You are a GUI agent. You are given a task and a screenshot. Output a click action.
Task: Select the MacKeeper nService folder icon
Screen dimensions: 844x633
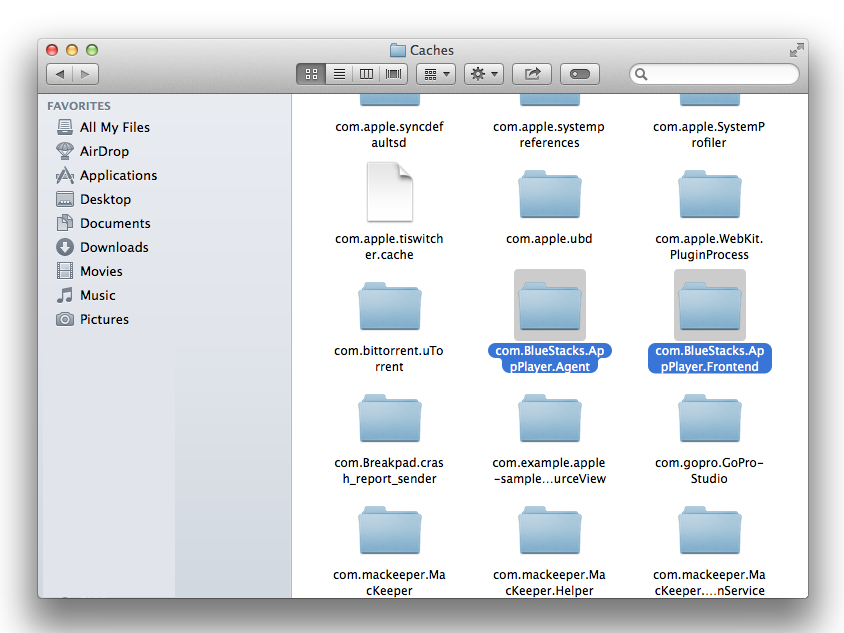(x=709, y=530)
